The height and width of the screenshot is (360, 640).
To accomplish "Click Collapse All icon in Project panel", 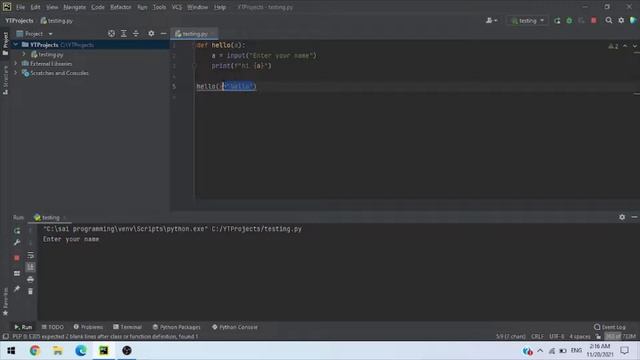I will click(x=136, y=33).
